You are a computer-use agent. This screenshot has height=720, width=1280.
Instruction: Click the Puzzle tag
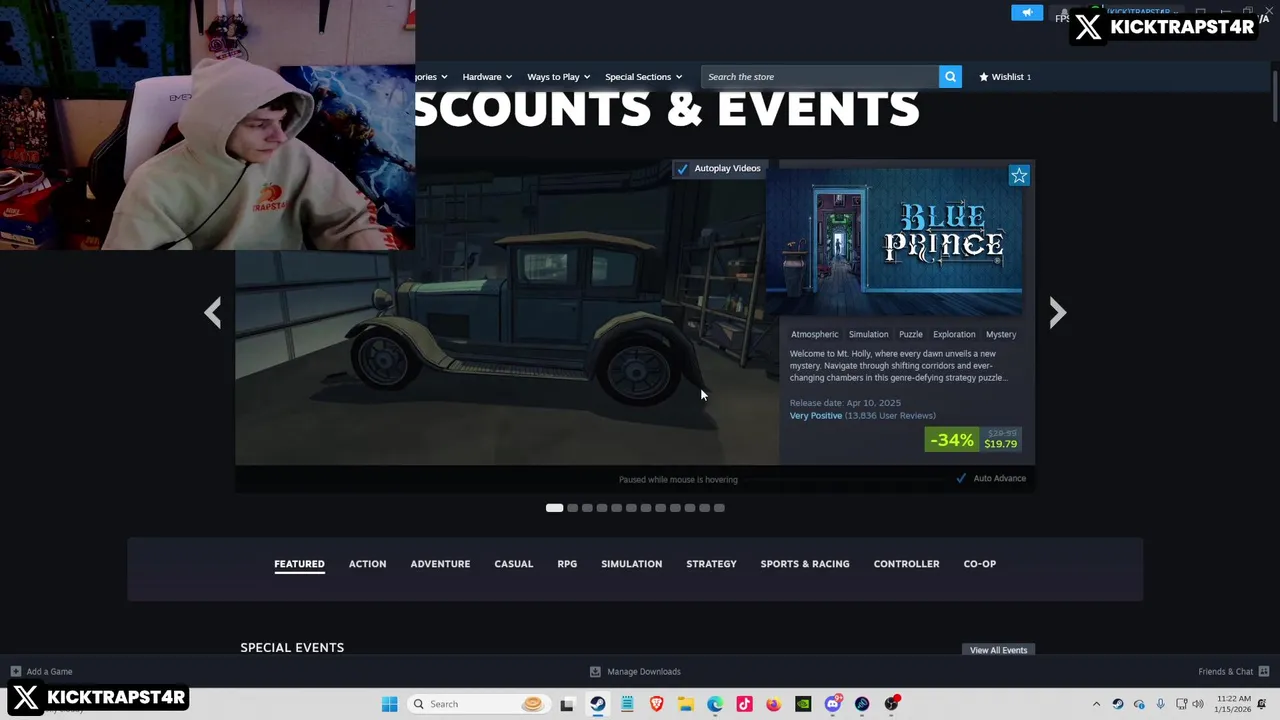(910, 334)
